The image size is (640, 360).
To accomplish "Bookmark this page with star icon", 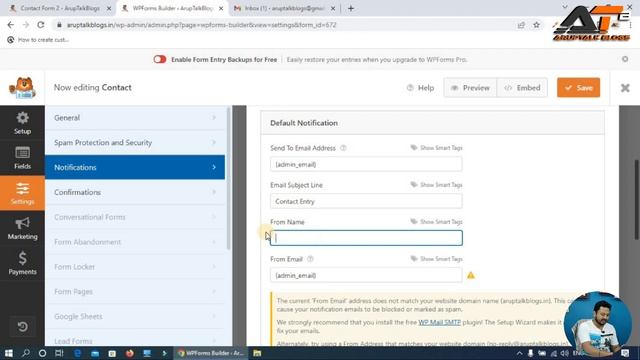I will coord(536,25).
